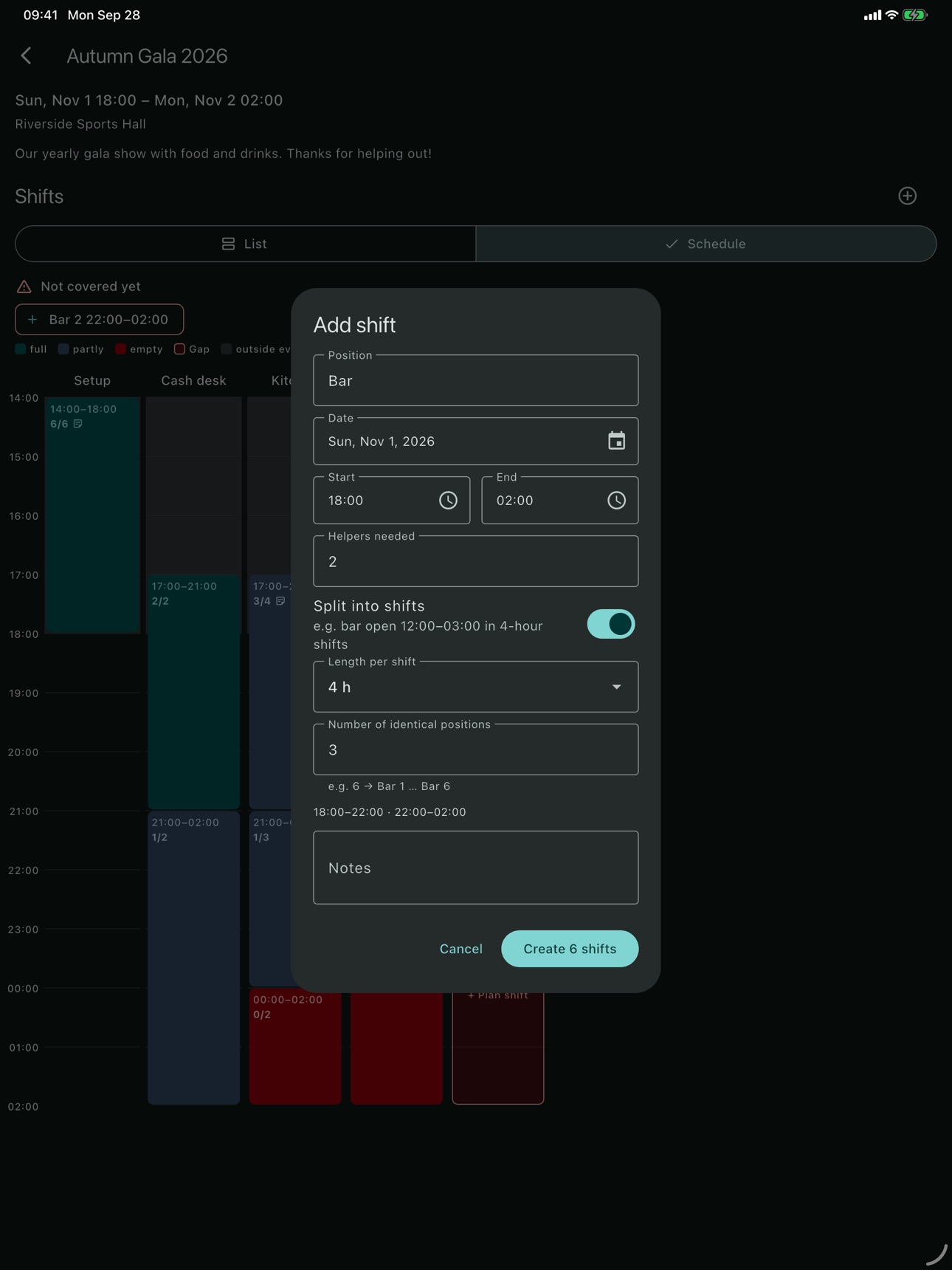Click the green full legend swatch
The image size is (952, 1270).
21,349
